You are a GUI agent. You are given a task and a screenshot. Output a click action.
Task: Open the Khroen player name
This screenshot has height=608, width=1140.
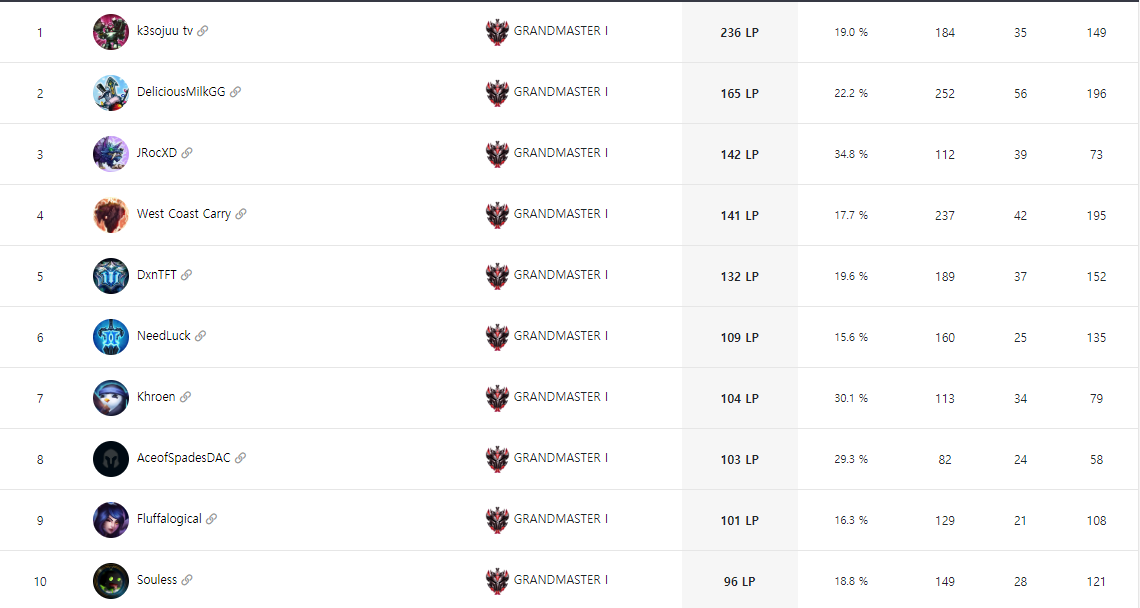156,396
